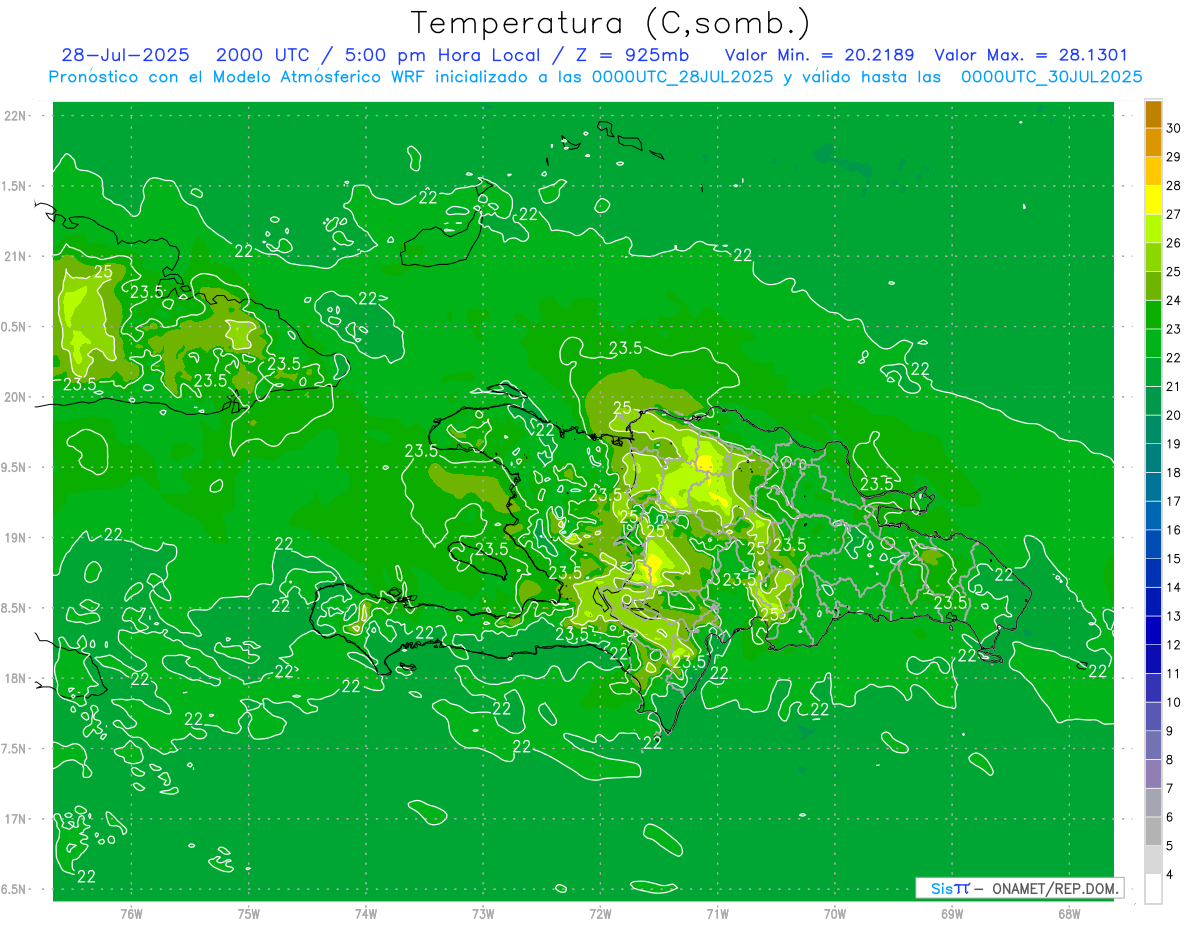Pick the purple swatch between 8 and 9
Image resolution: width=1200 pixels, height=927 pixels.
[1153, 745]
